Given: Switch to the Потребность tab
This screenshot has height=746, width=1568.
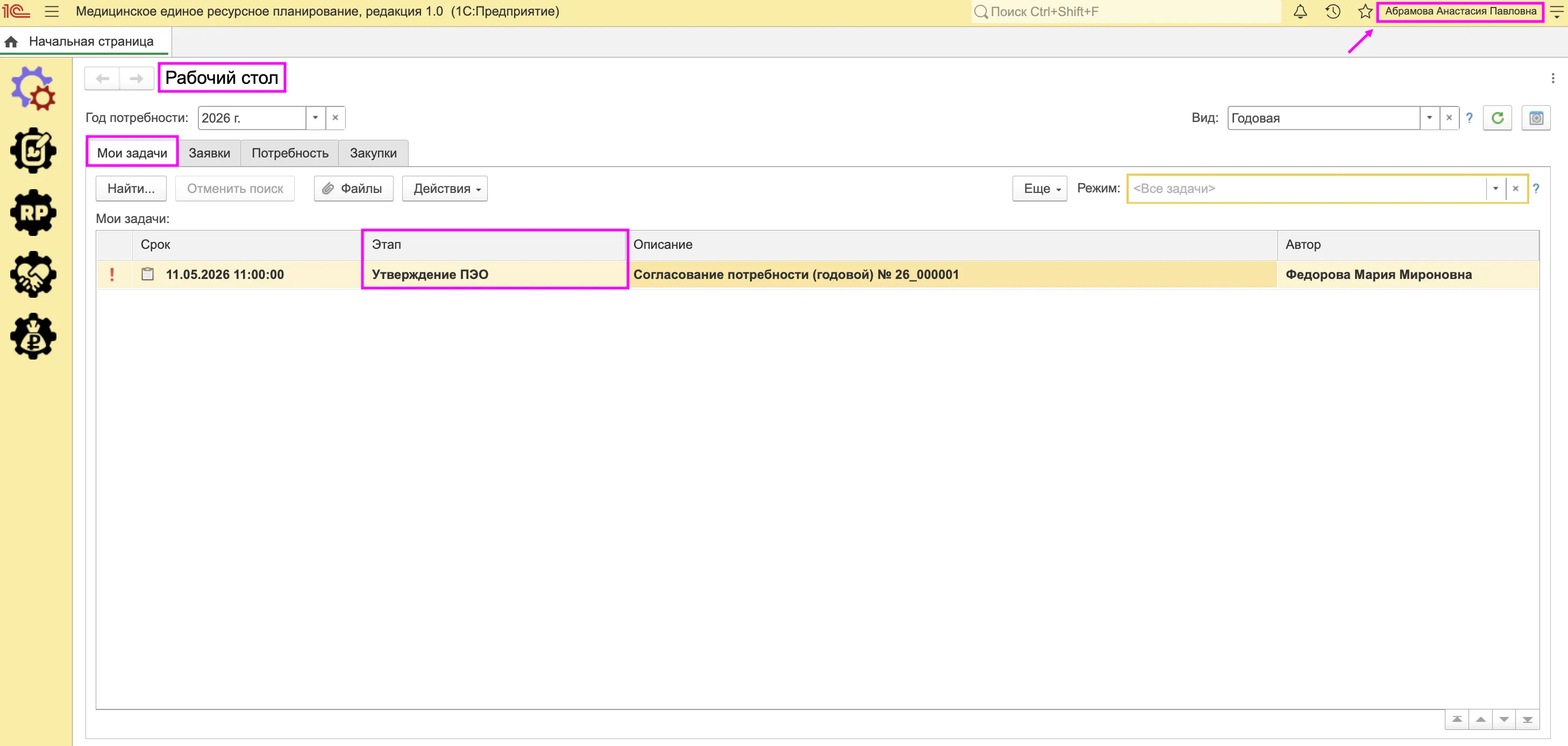Looking at the screenshot, I should coord(290,153).
